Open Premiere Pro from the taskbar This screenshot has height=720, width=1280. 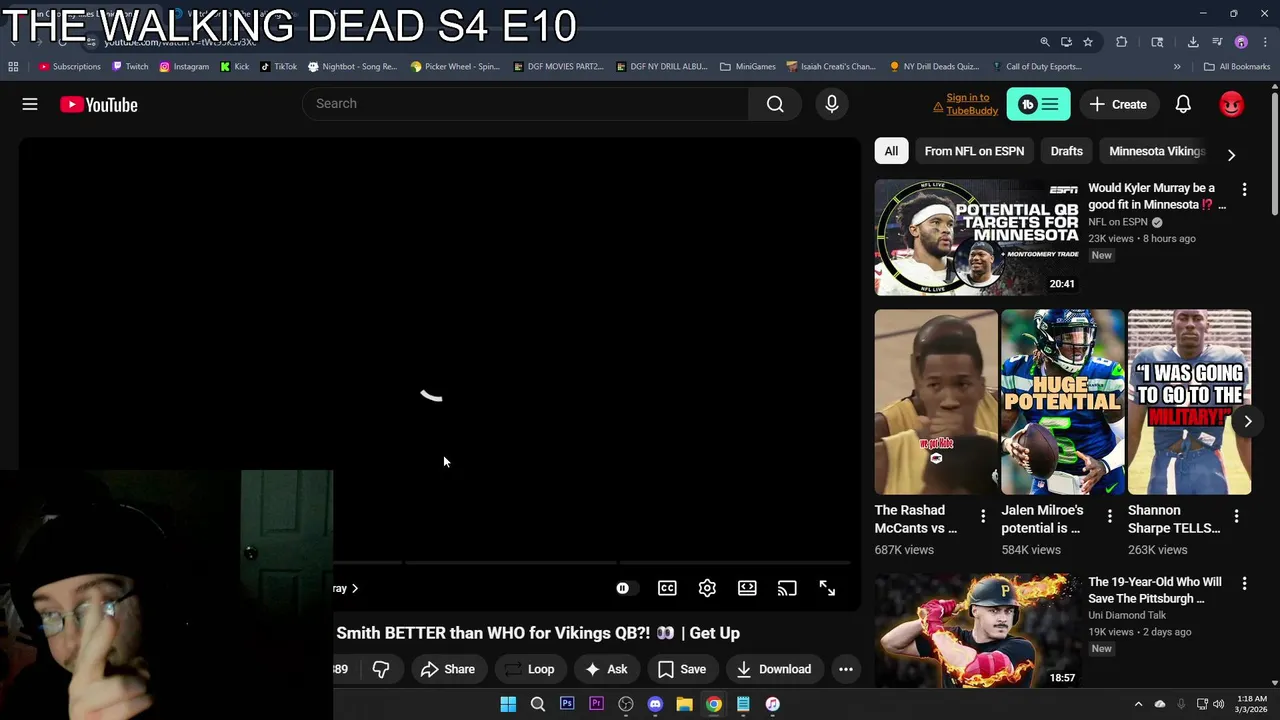[596, 704]
